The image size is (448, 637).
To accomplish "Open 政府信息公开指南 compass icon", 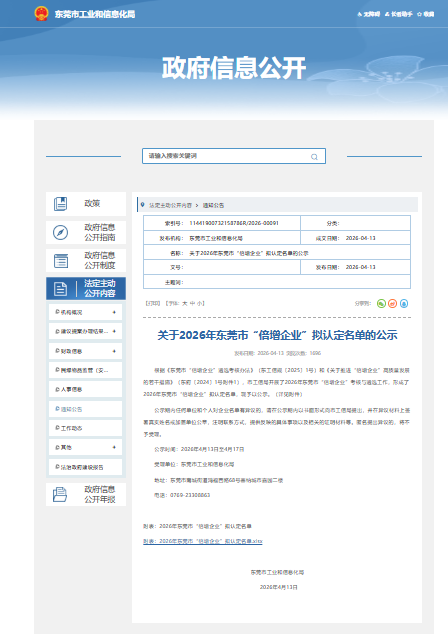I will click(x=61, y=232).
